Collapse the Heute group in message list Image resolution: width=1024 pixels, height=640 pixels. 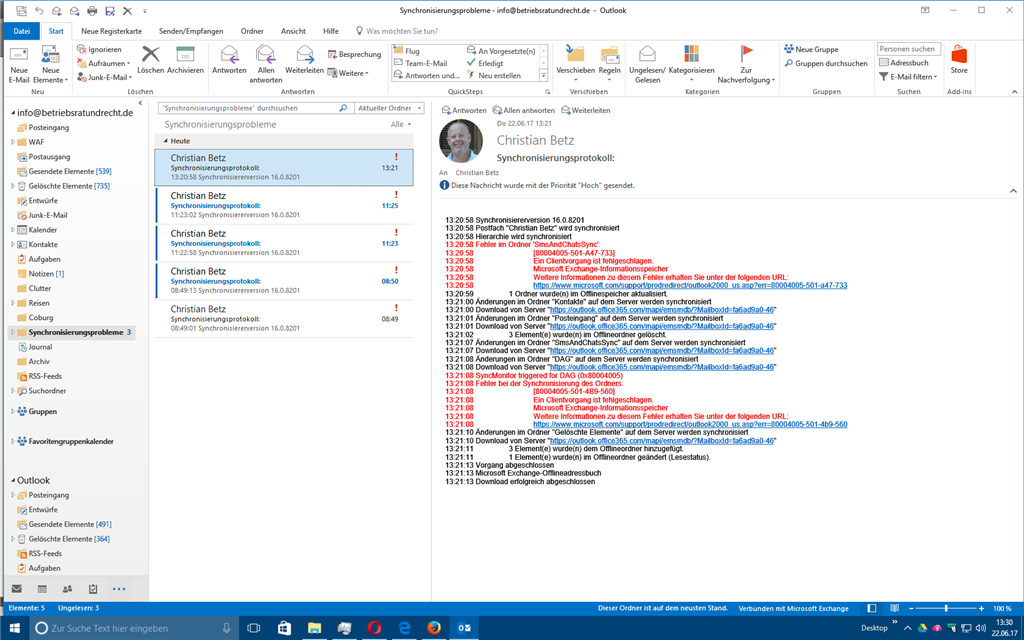coord(165,141)
